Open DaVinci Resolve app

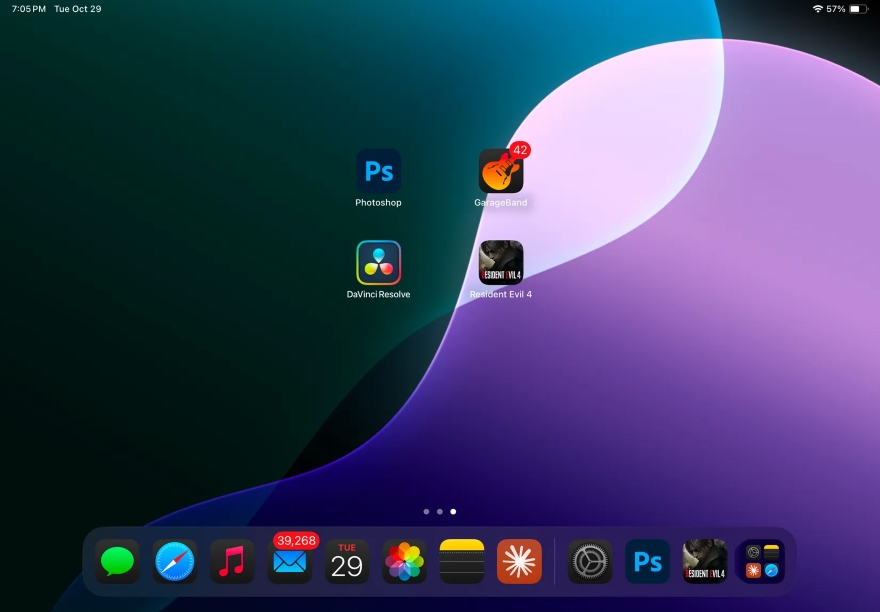(378, 262)
